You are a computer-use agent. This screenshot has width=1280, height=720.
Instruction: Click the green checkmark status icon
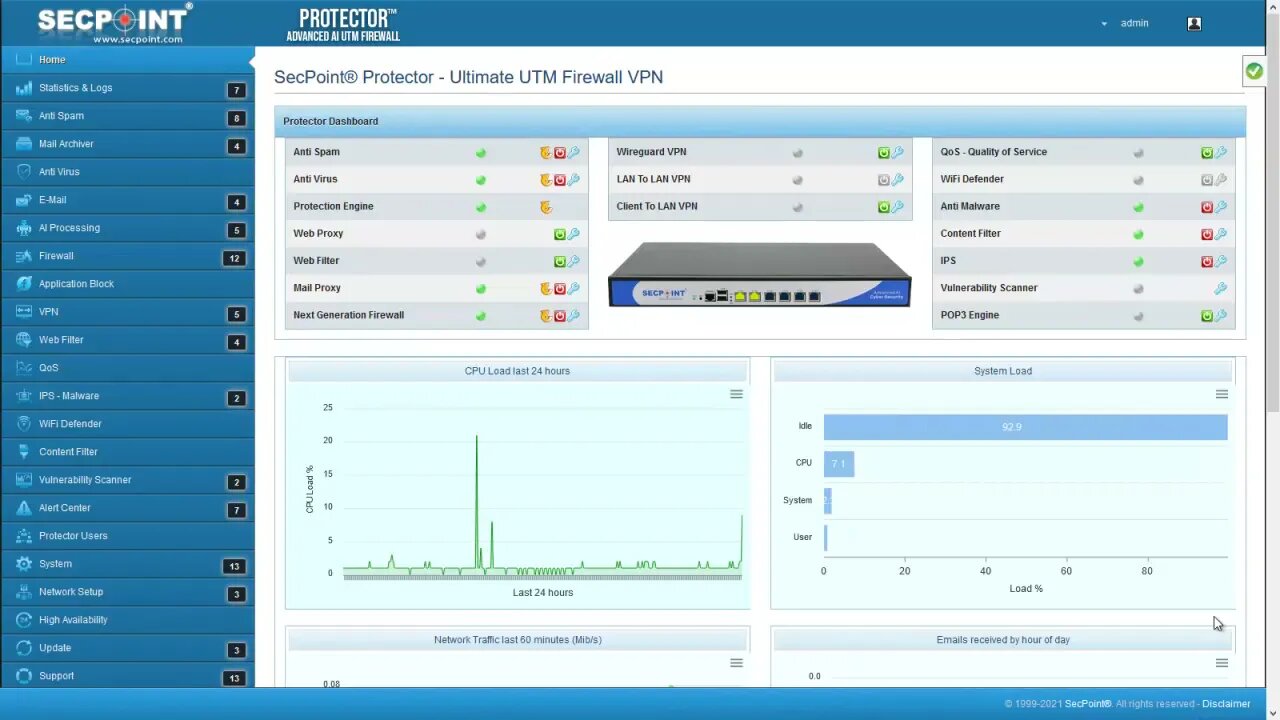pos(1254,71)
